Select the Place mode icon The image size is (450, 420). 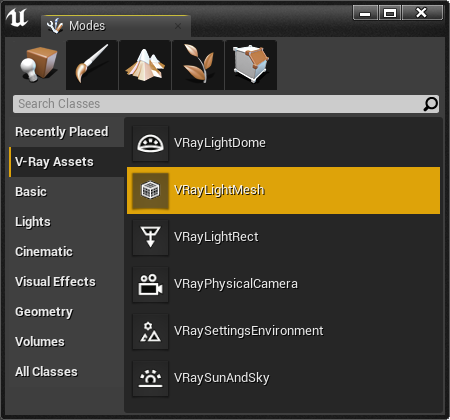click(x=39, y=65)
